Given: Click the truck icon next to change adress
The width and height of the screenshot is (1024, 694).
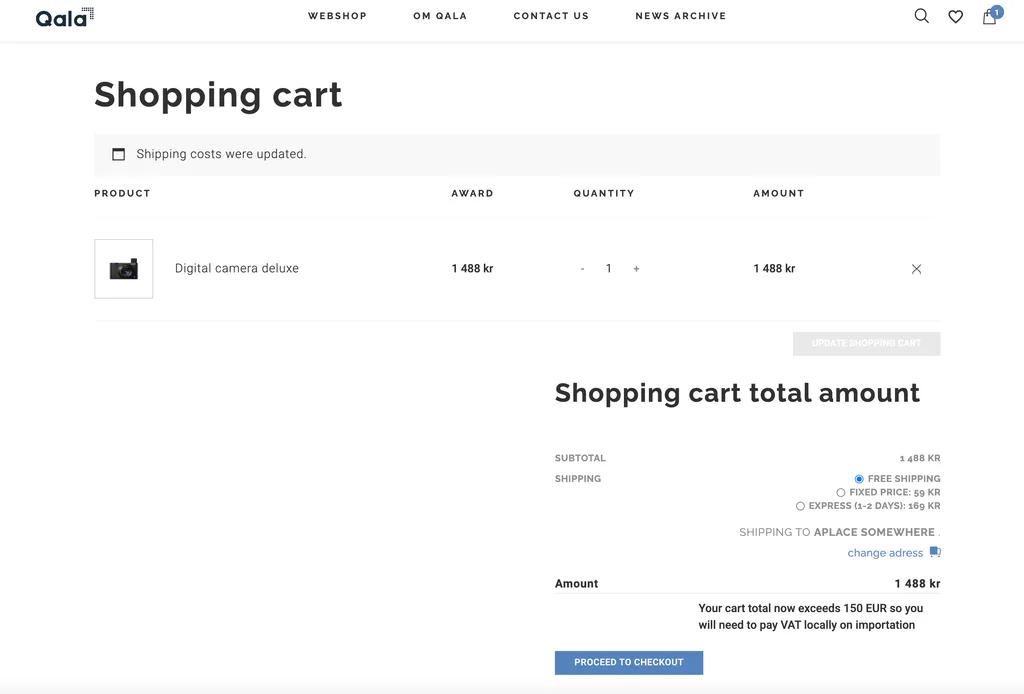Looking at the screenshot, I should pyautogui.click(x=935, y=552).
